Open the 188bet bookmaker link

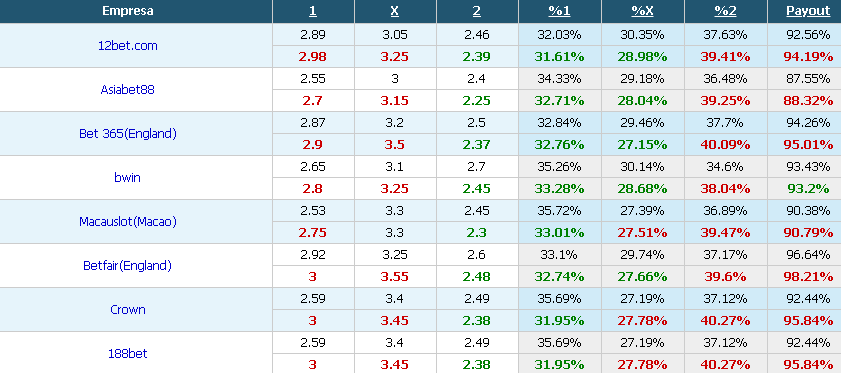tap(128, 354)
